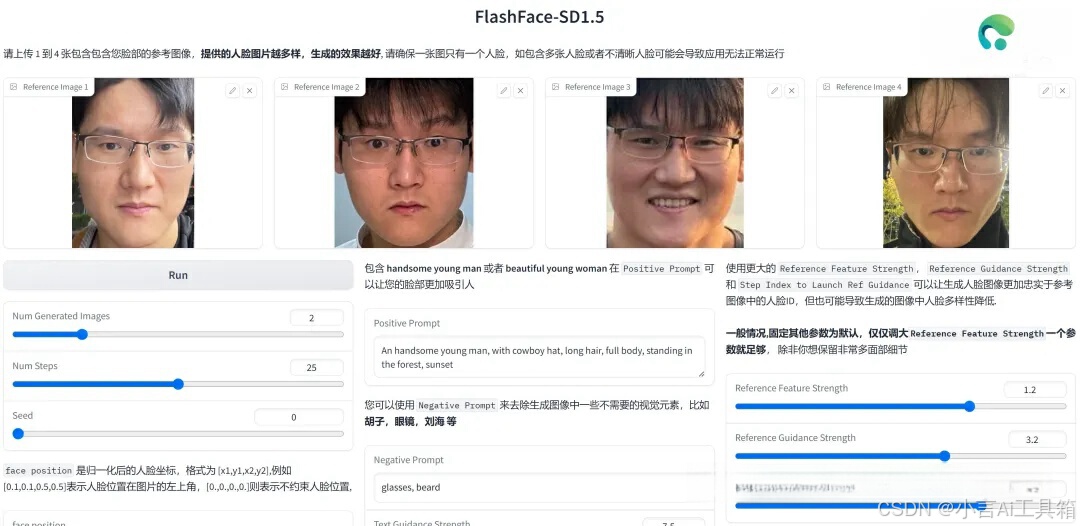Remove Reference Image 1 with its X icon
Viewport: 1080px width, 526px height.
[249, 91]
